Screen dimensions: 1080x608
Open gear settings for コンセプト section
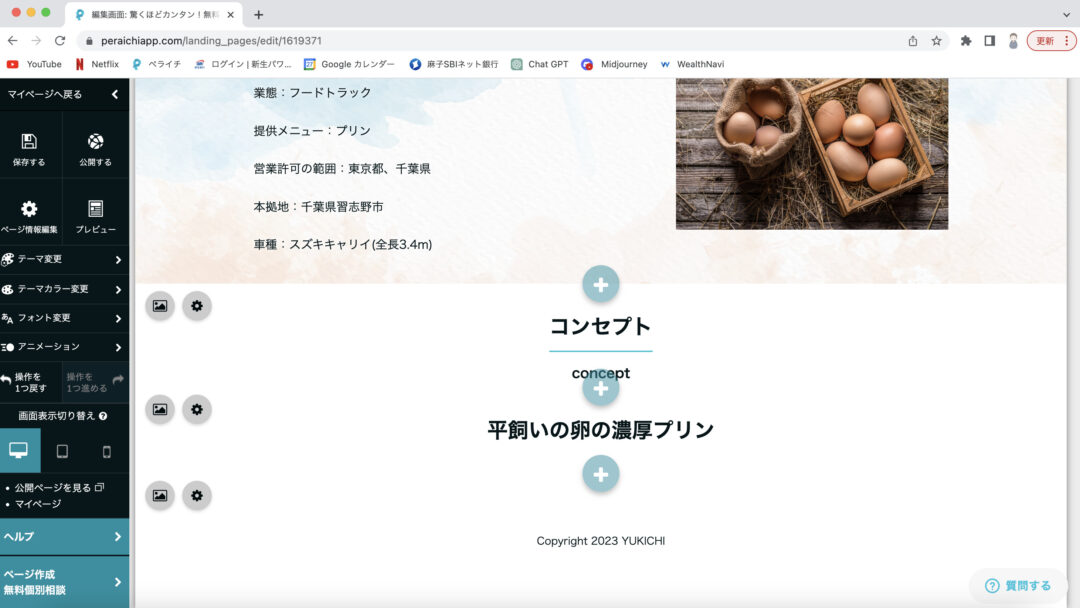(x=197, y=306)
